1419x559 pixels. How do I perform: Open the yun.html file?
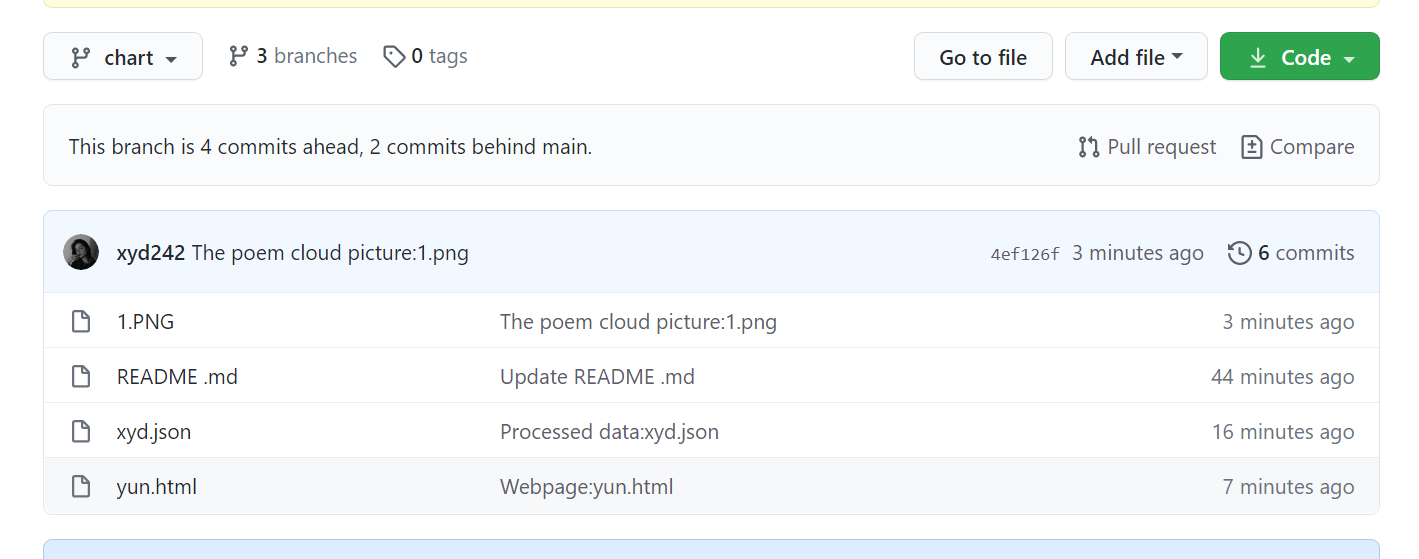pyautogui.click(x=157, y=487)
